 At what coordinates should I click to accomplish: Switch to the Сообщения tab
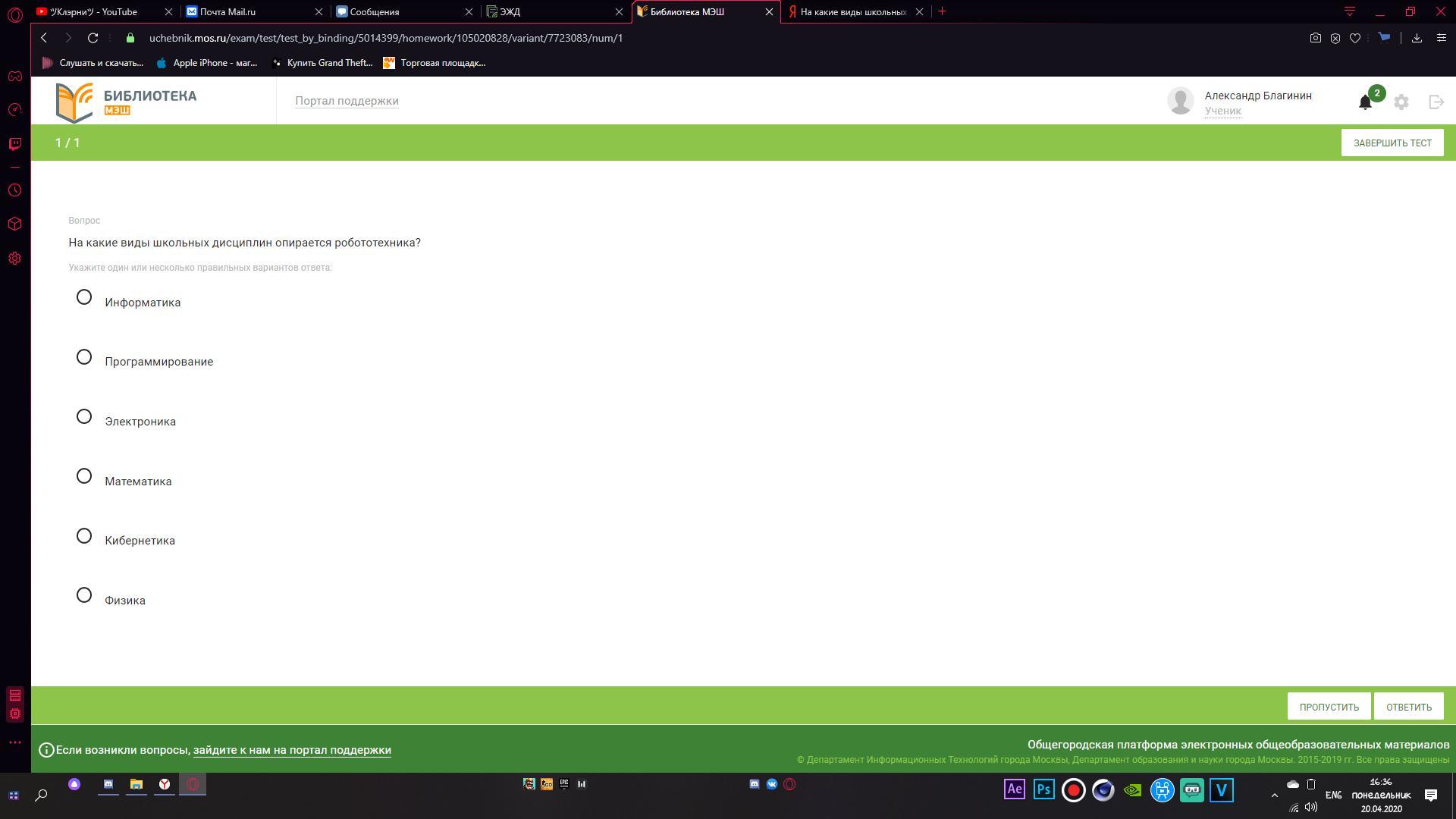404,11
